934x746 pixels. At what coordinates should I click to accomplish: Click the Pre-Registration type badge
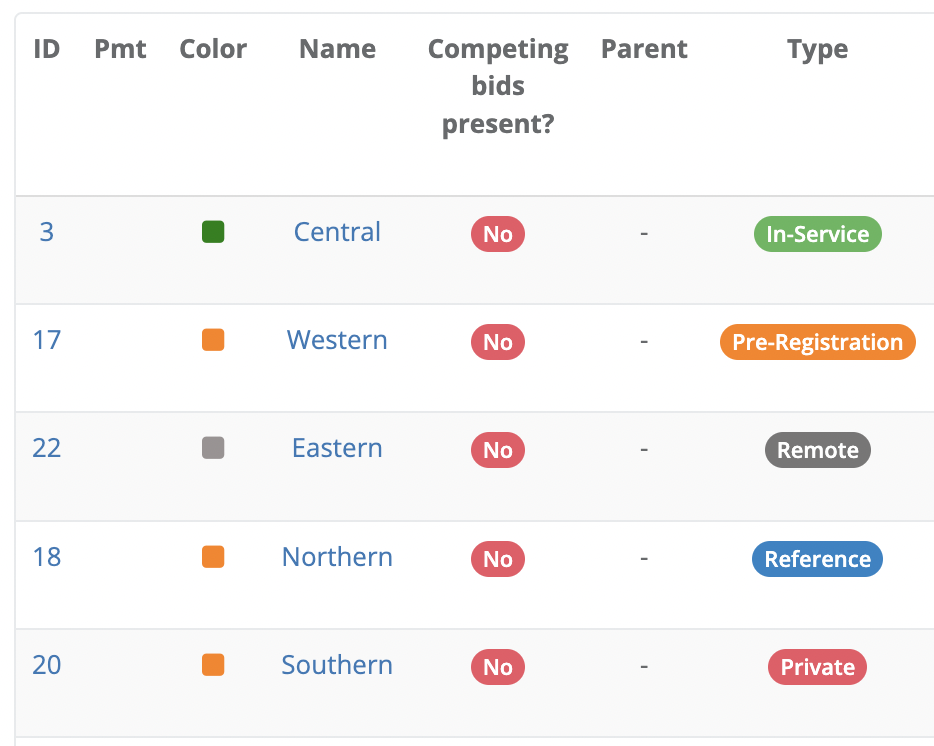point(817,342)
